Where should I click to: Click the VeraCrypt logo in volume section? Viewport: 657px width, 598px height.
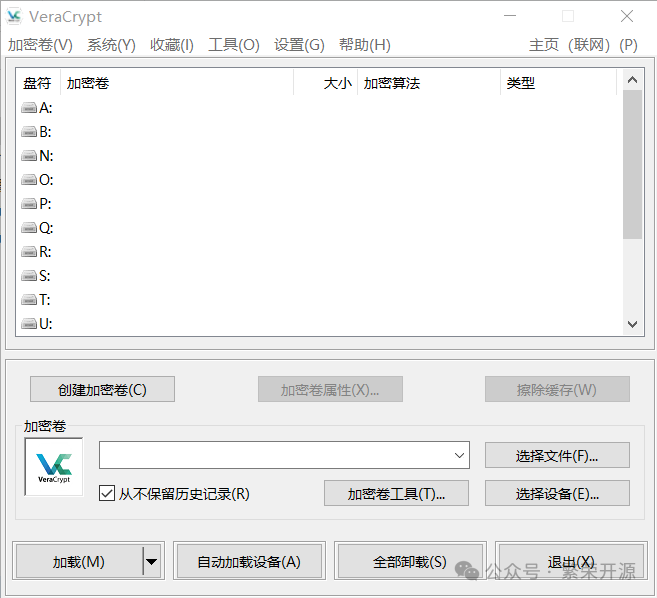click(x=54, y=467)
